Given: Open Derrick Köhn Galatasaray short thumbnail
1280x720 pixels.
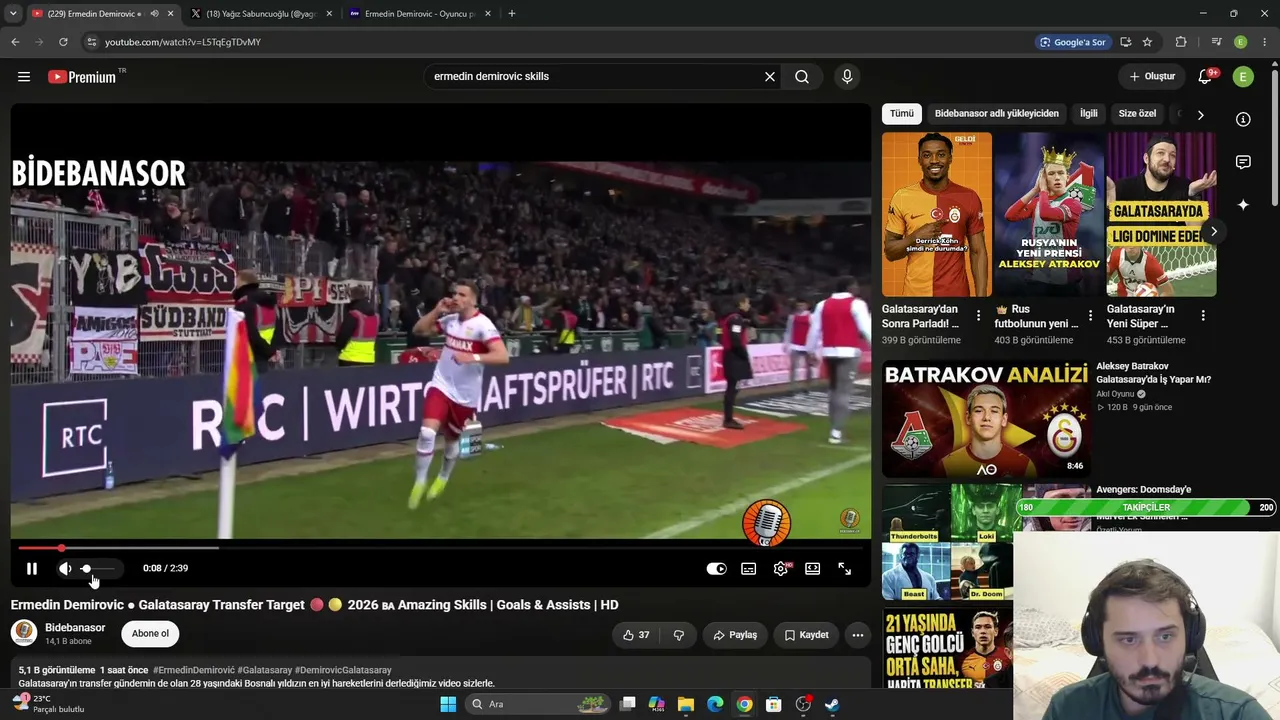Looking at the screenshot, I should click(937, 214).
